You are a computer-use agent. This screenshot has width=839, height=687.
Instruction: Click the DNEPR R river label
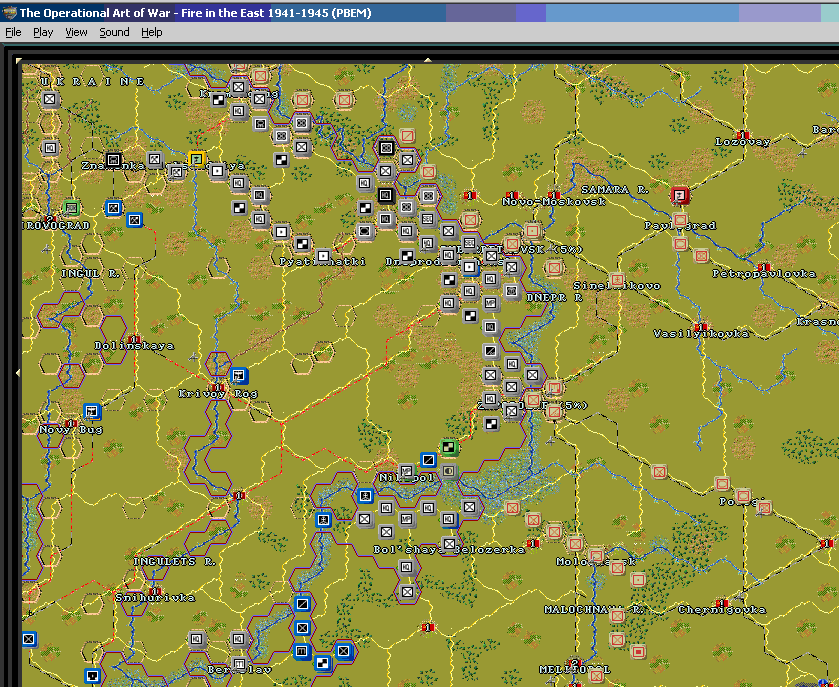tap(554, 297)
